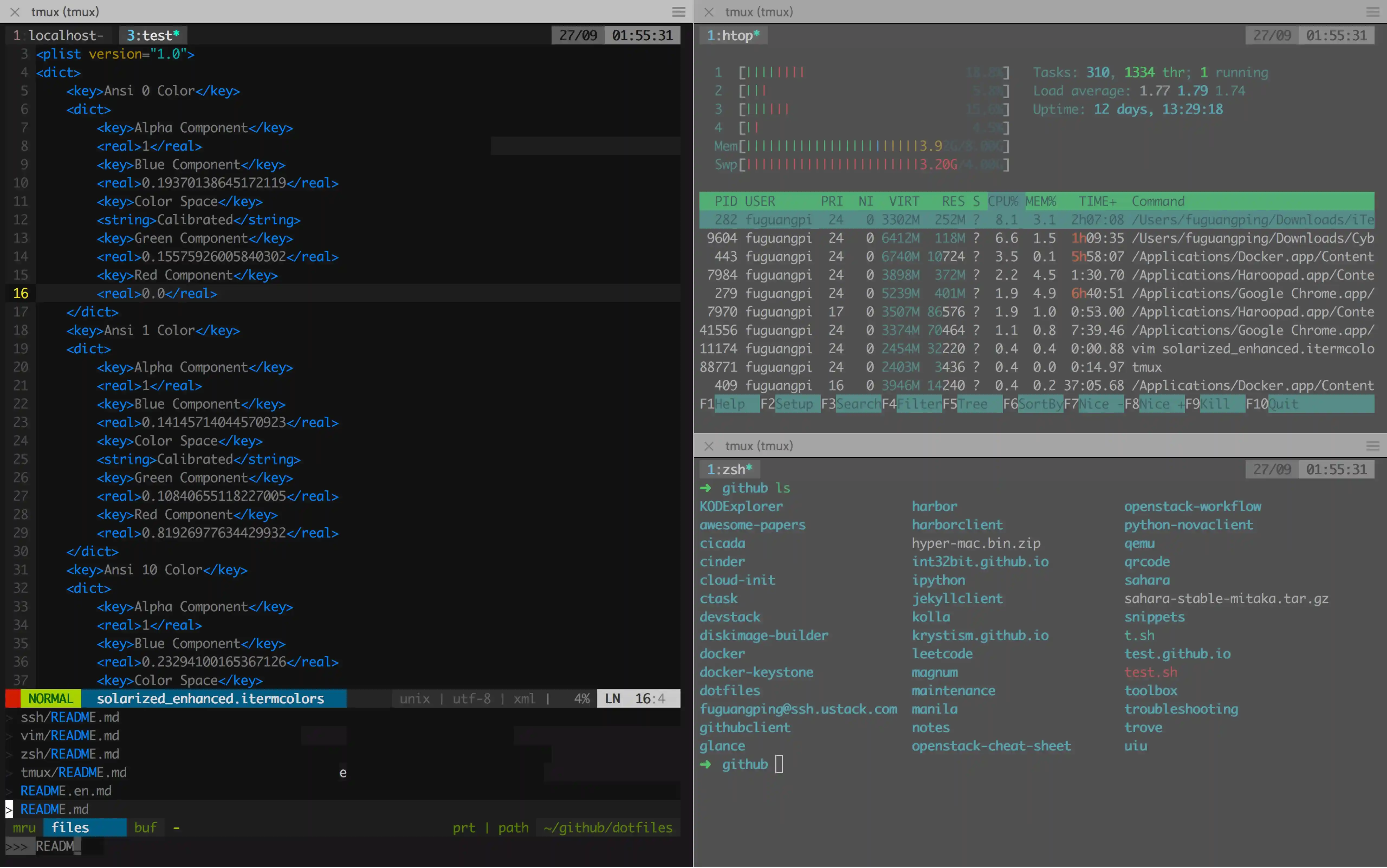Viewport: 1387px width, 868px height.
Task: Select the '3:test' tmux window tab
Action: pyautogui.click(x=152, y=35)
